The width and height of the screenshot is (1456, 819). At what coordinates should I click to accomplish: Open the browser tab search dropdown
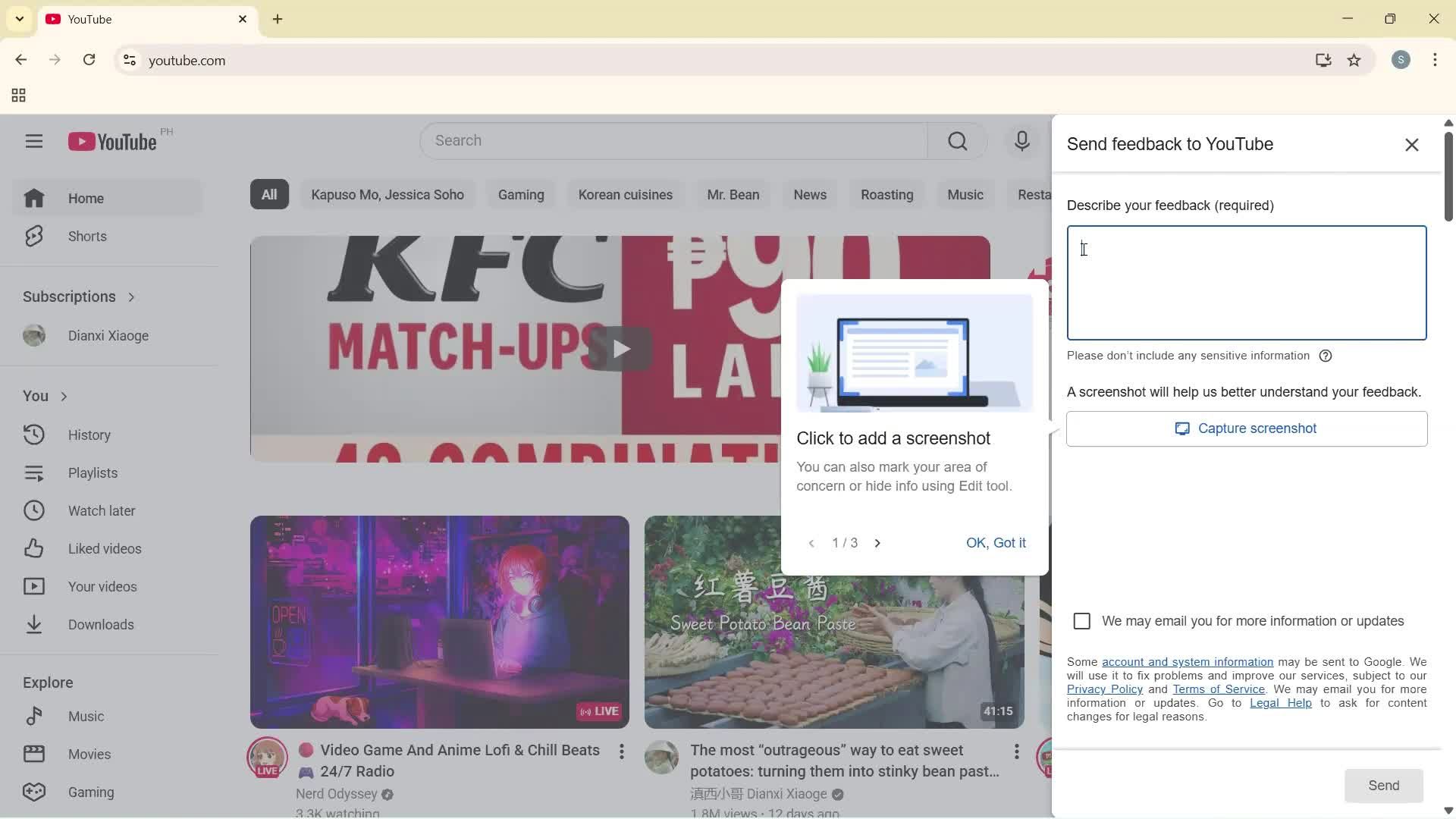coord(19,19)
